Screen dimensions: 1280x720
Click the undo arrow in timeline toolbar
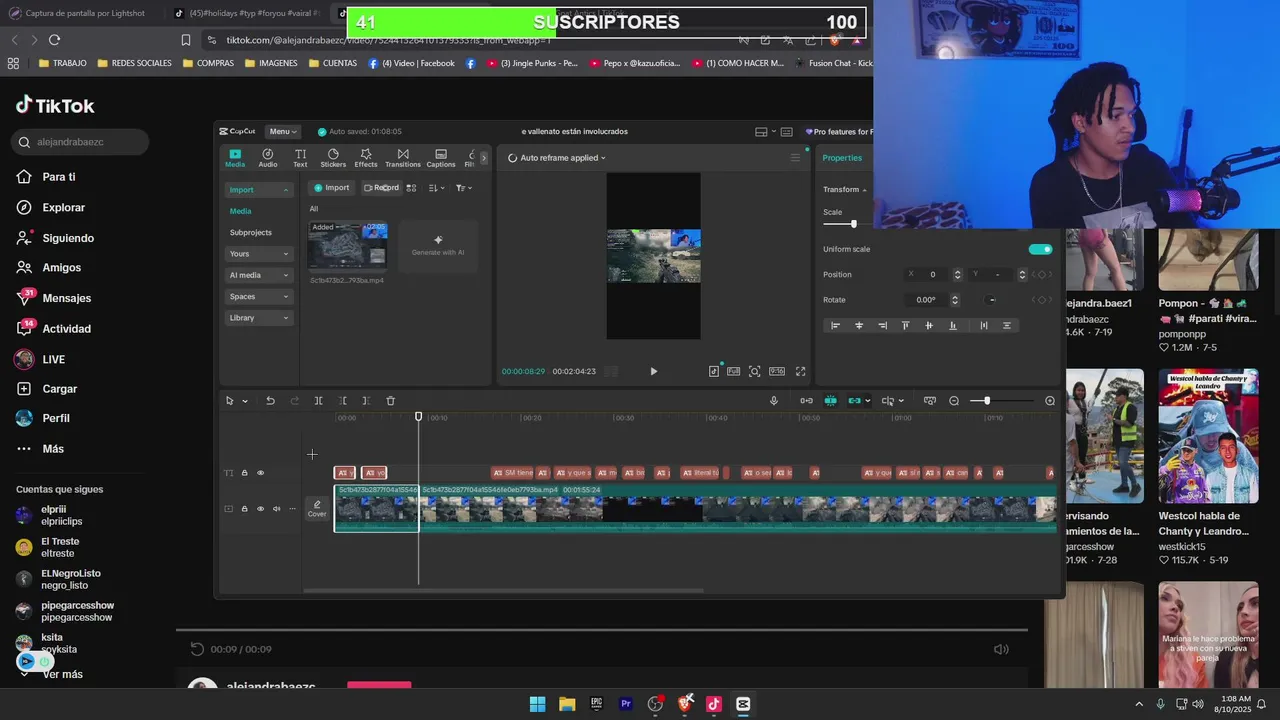[x=270, y=401]
